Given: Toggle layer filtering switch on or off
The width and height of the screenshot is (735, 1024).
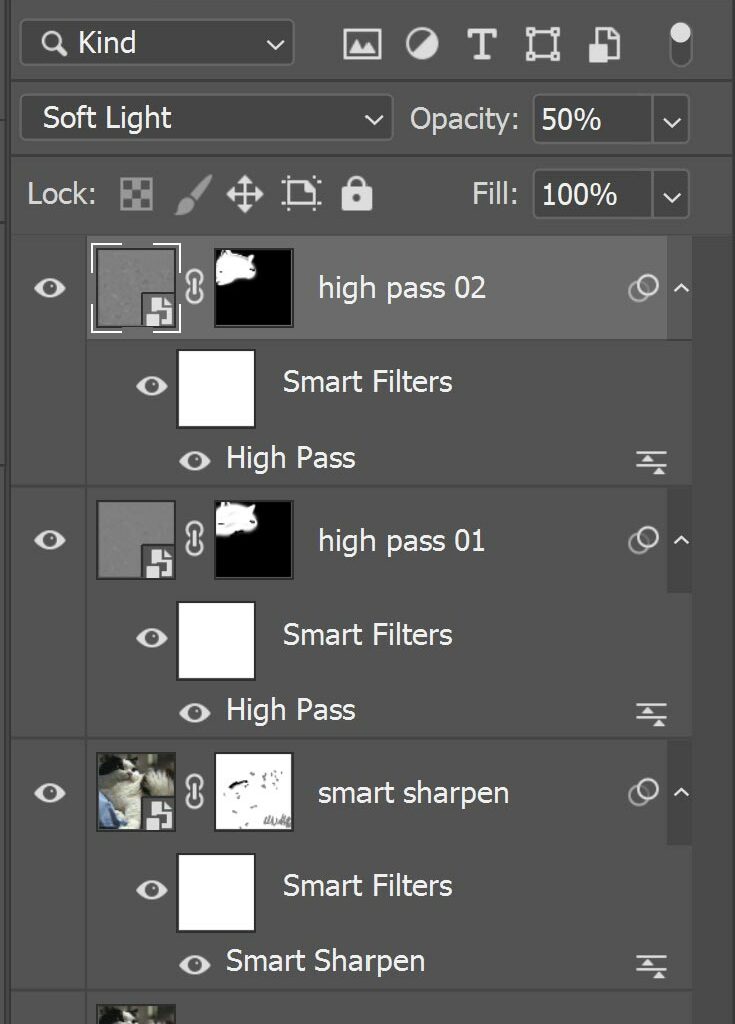Looking at the screenshot, I should click(680, 44).
